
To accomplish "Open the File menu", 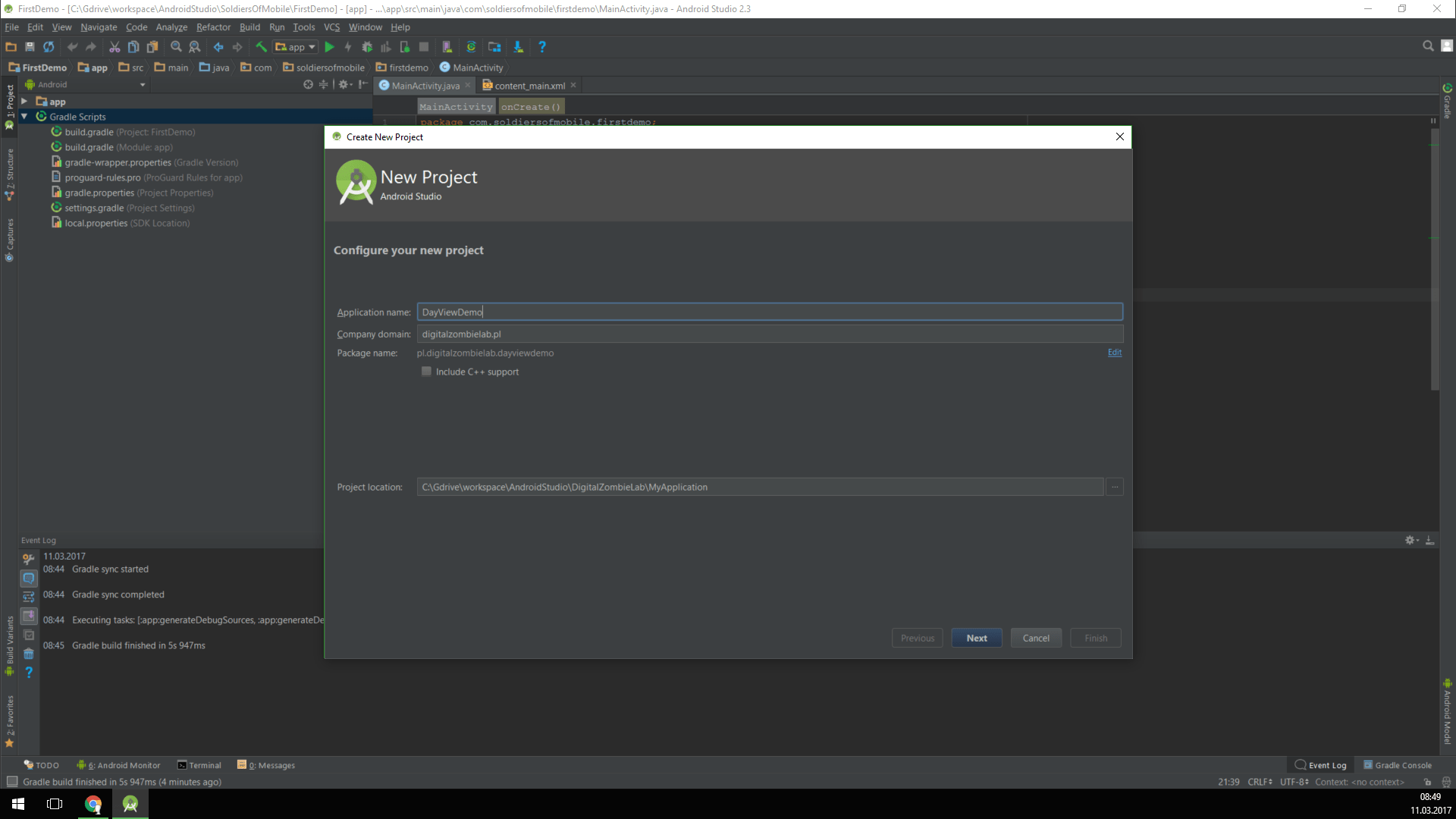I will coord(11,27).
